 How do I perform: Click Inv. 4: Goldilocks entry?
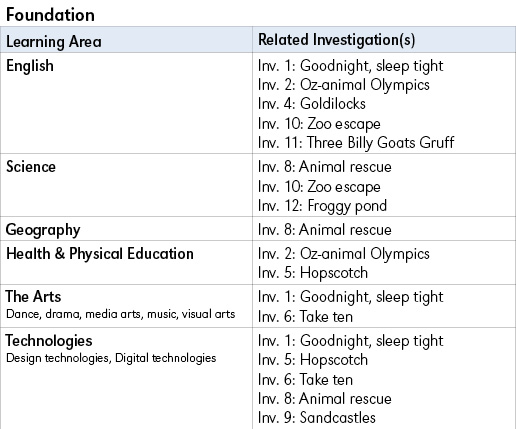coord(312,104)
